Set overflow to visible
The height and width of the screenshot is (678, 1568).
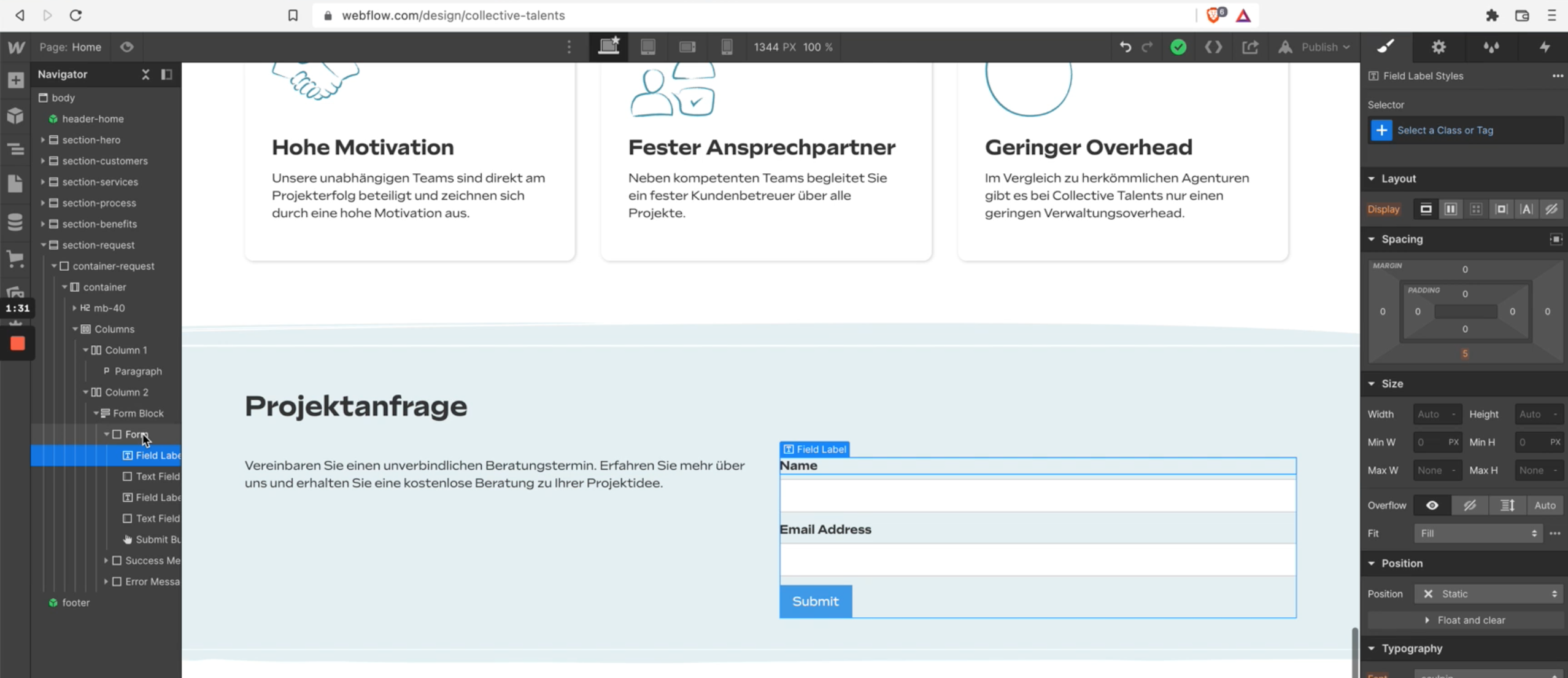pyautogui.click(x=1432, y=505)
